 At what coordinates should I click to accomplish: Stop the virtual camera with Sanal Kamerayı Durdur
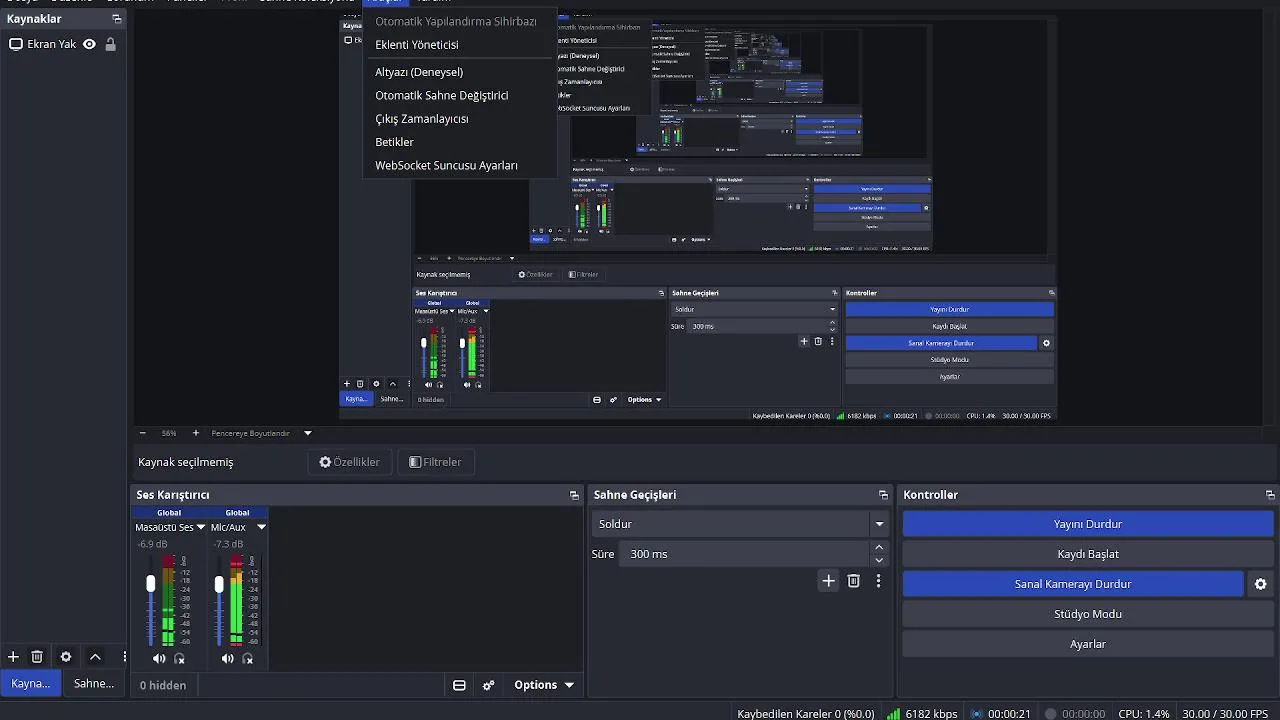coord(1073,584)
